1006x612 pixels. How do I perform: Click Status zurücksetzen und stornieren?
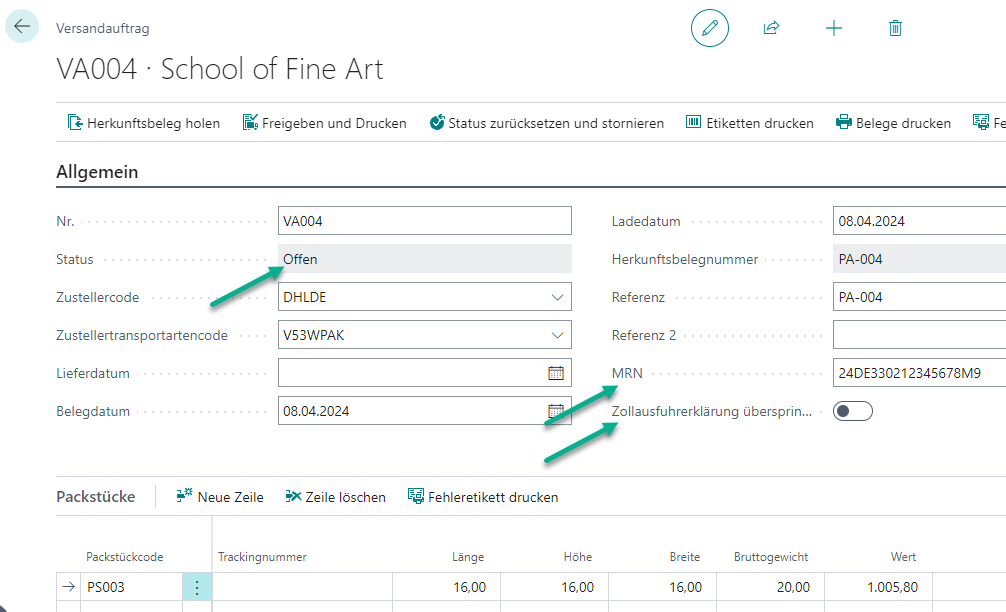pos(546,123)
